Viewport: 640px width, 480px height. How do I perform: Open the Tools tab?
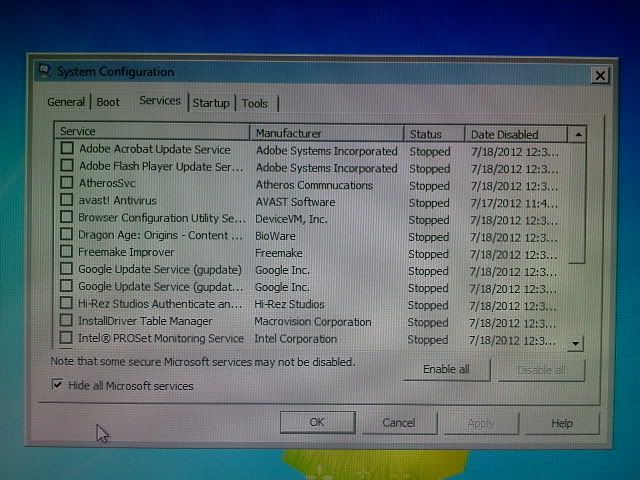click(x=255, y=103)
